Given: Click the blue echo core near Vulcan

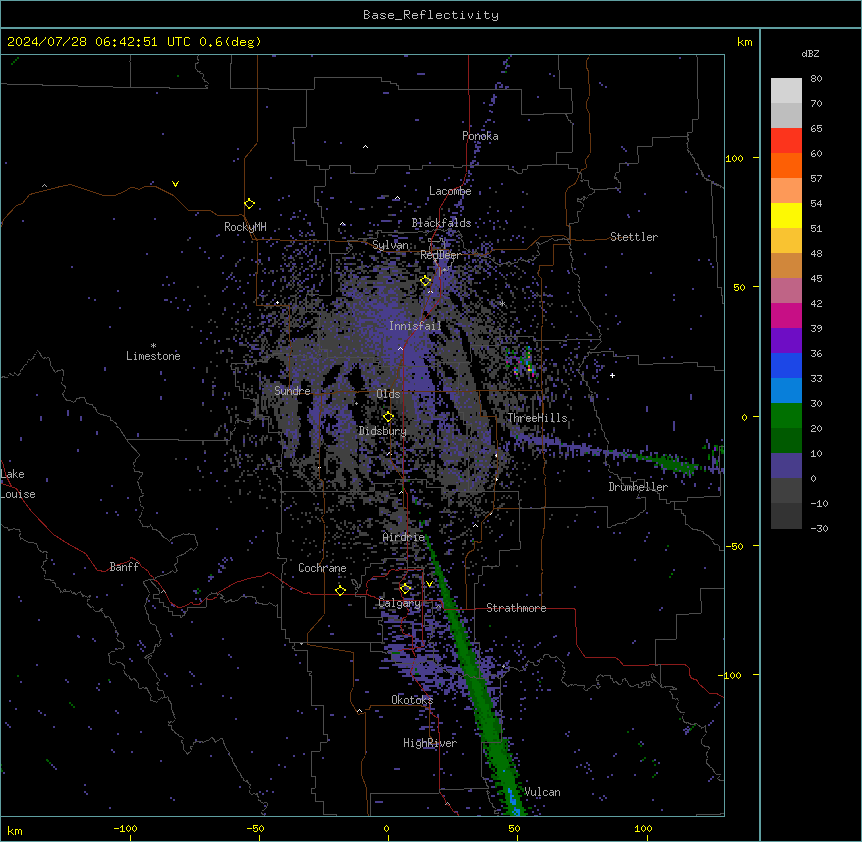Looking at the screenshot, I should (513, 800).
